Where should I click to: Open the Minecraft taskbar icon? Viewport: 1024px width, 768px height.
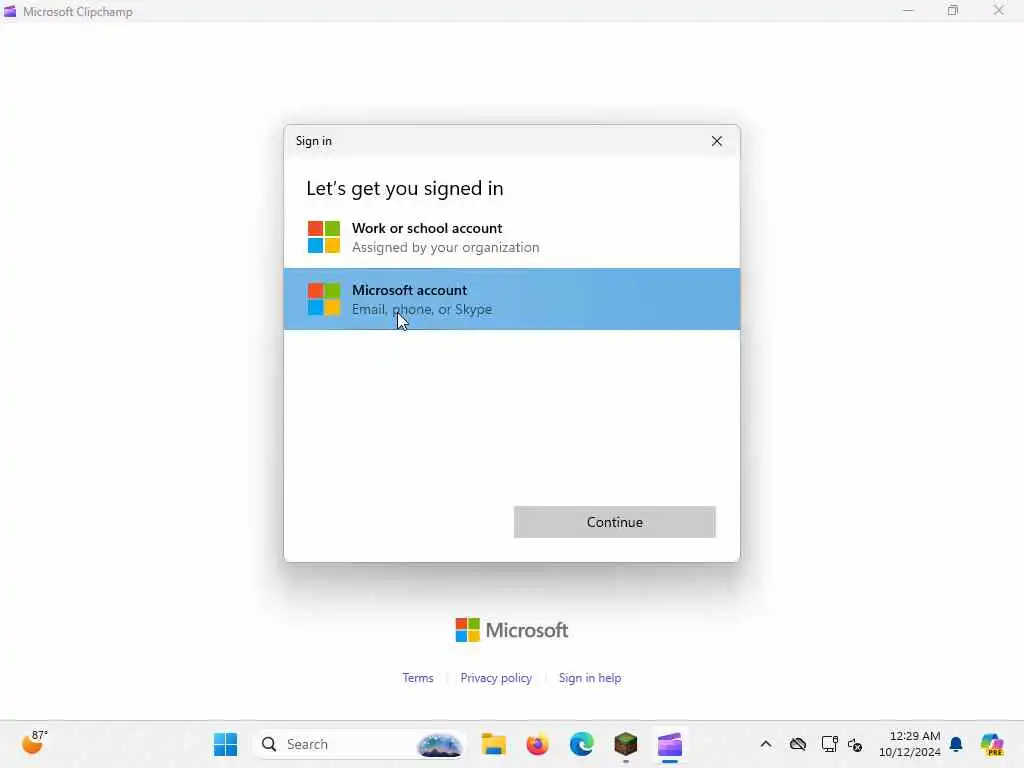tap(626, 744)
